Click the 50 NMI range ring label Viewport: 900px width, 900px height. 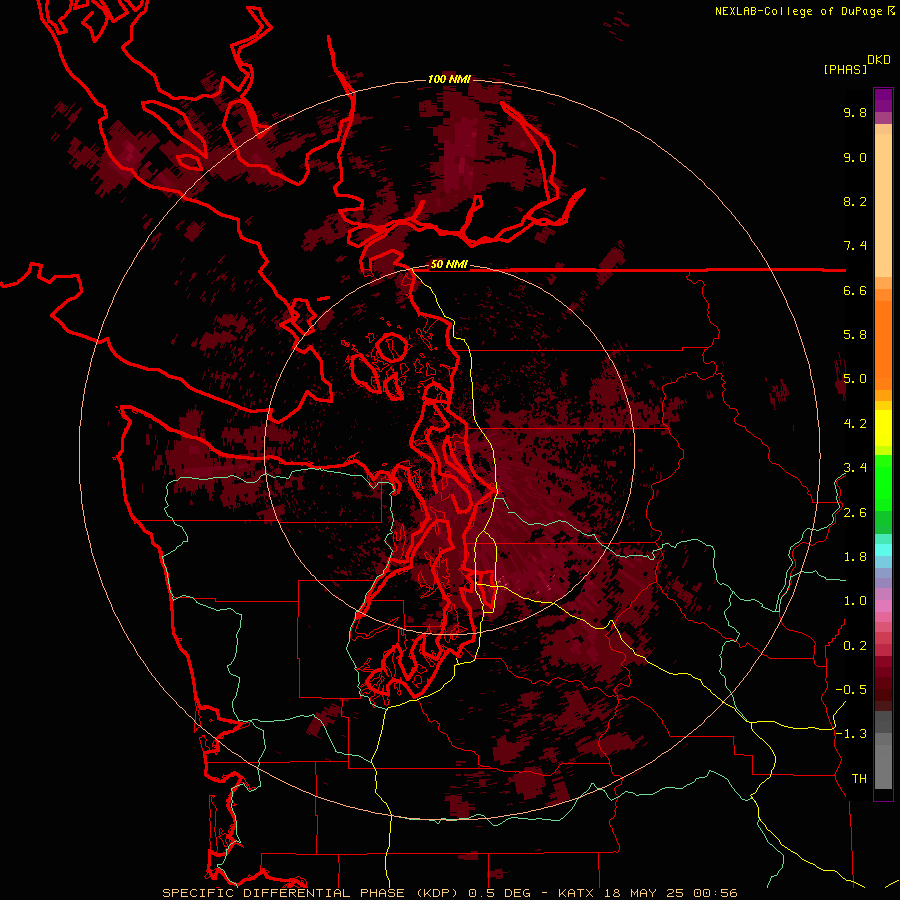[x=449, y=264]
